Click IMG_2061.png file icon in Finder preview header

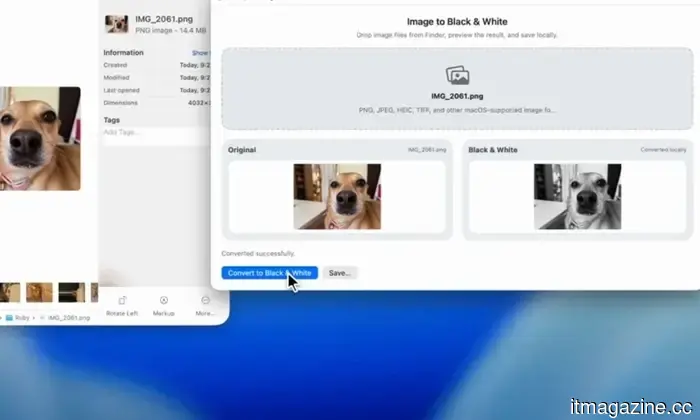click(x=117, y=24)
